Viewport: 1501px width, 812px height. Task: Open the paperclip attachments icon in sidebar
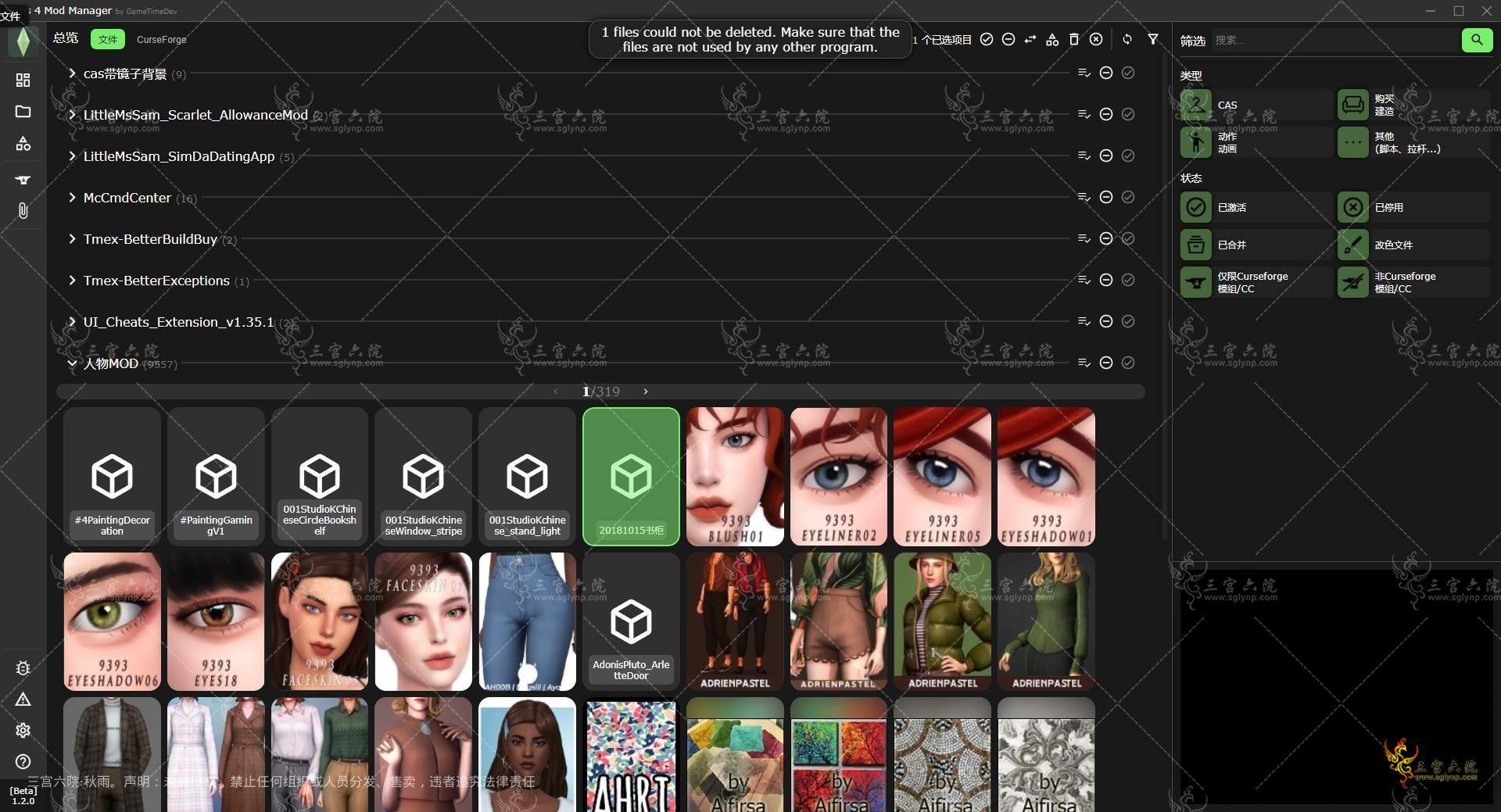[x=23, y=211]
